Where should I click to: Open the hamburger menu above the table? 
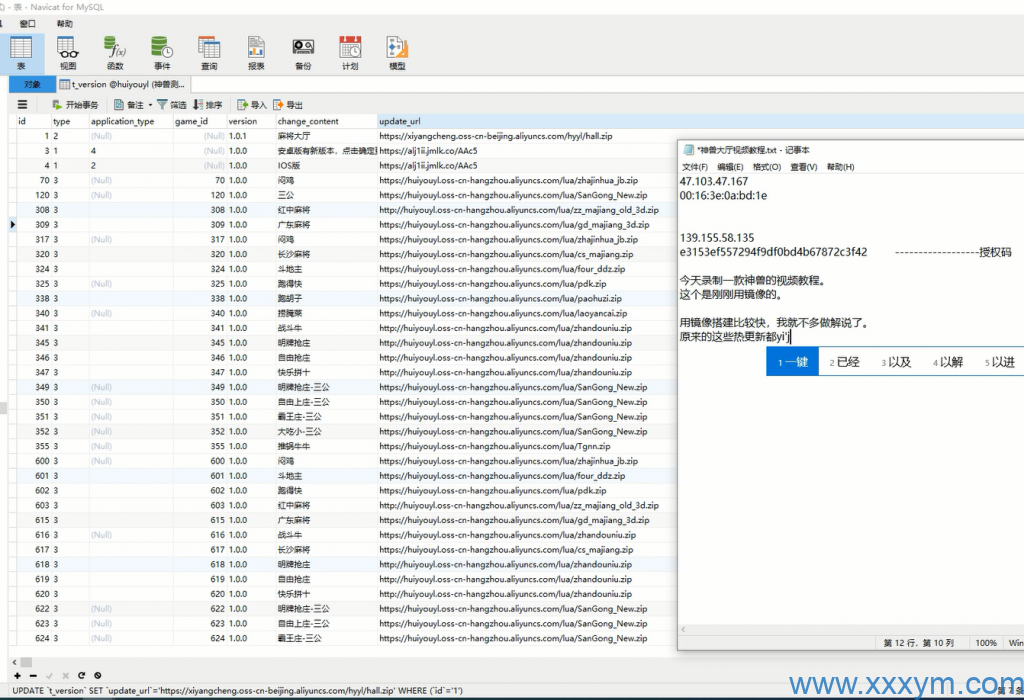click(x=22, y=105)
